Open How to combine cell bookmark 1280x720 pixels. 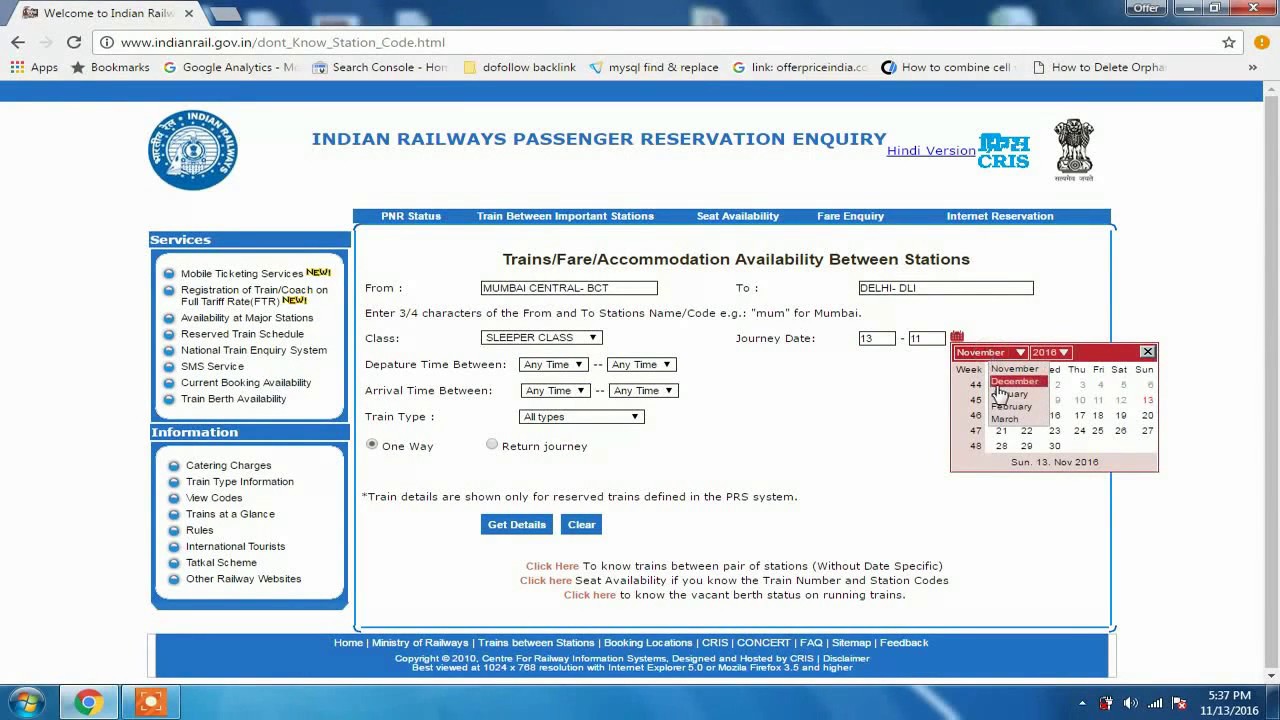pyautogui.click(x=946, y=67)
